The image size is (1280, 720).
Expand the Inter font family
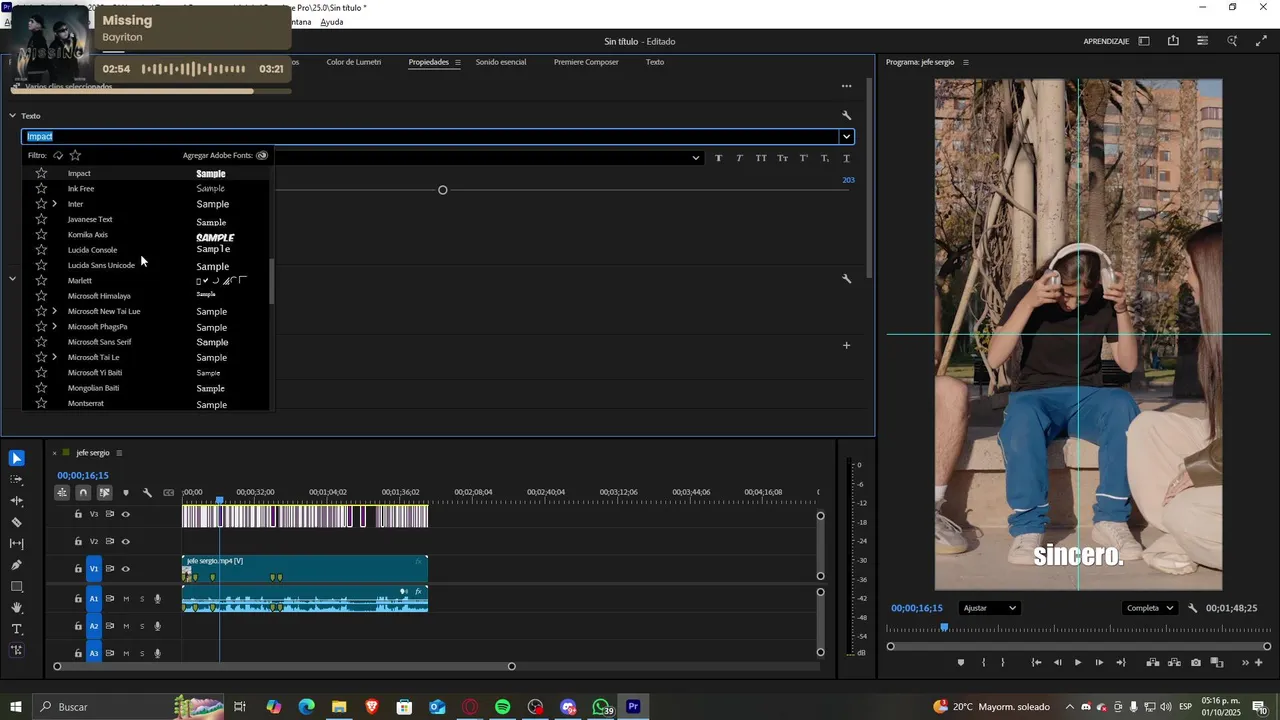(54, 204)
